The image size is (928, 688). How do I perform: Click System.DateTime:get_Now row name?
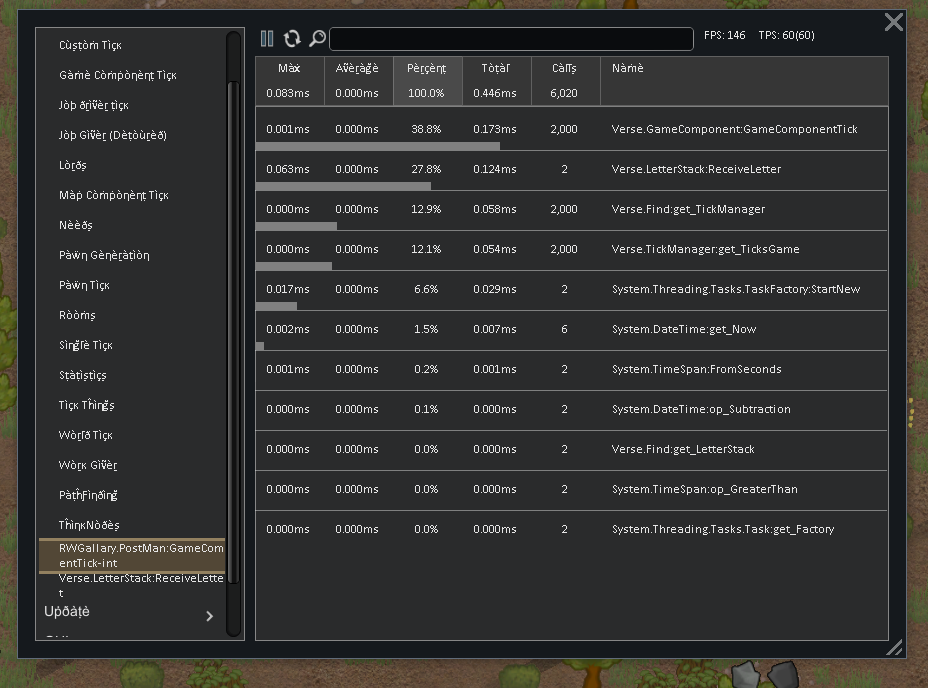(x=684, y=329)
